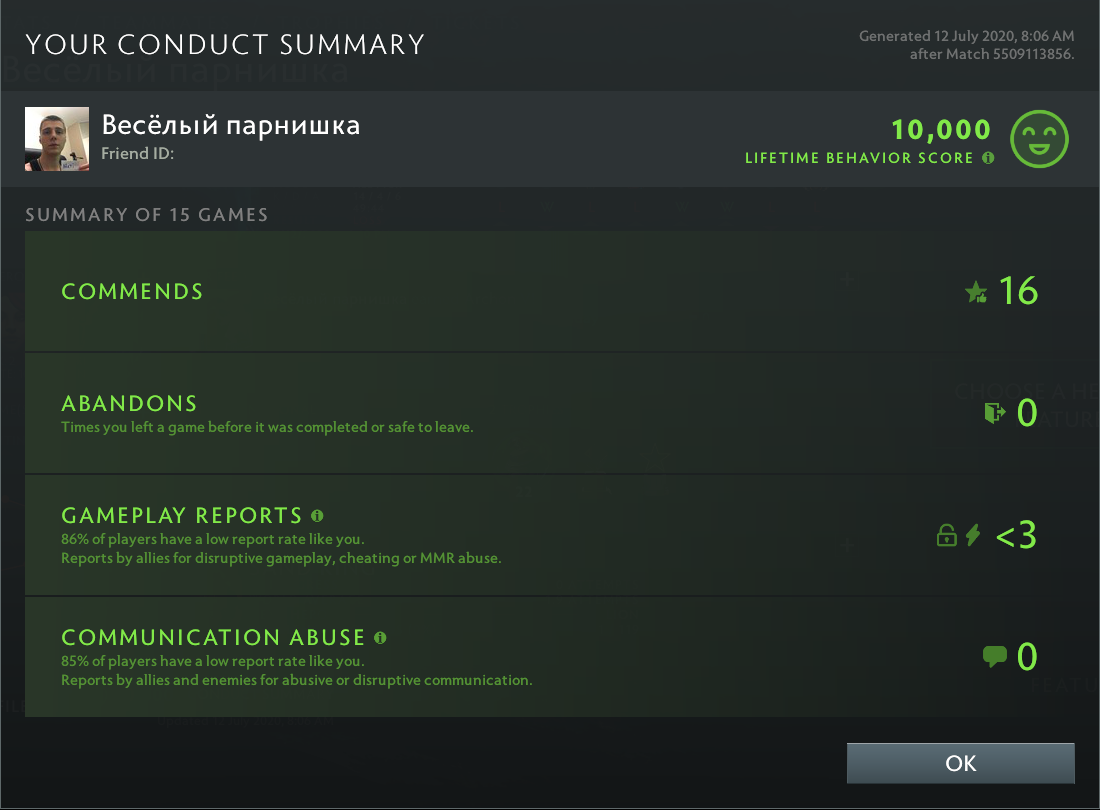This screenshot has height=810, width=1100.
Task: Click the commends count of 16
Action: click(x=1018, y=291)
